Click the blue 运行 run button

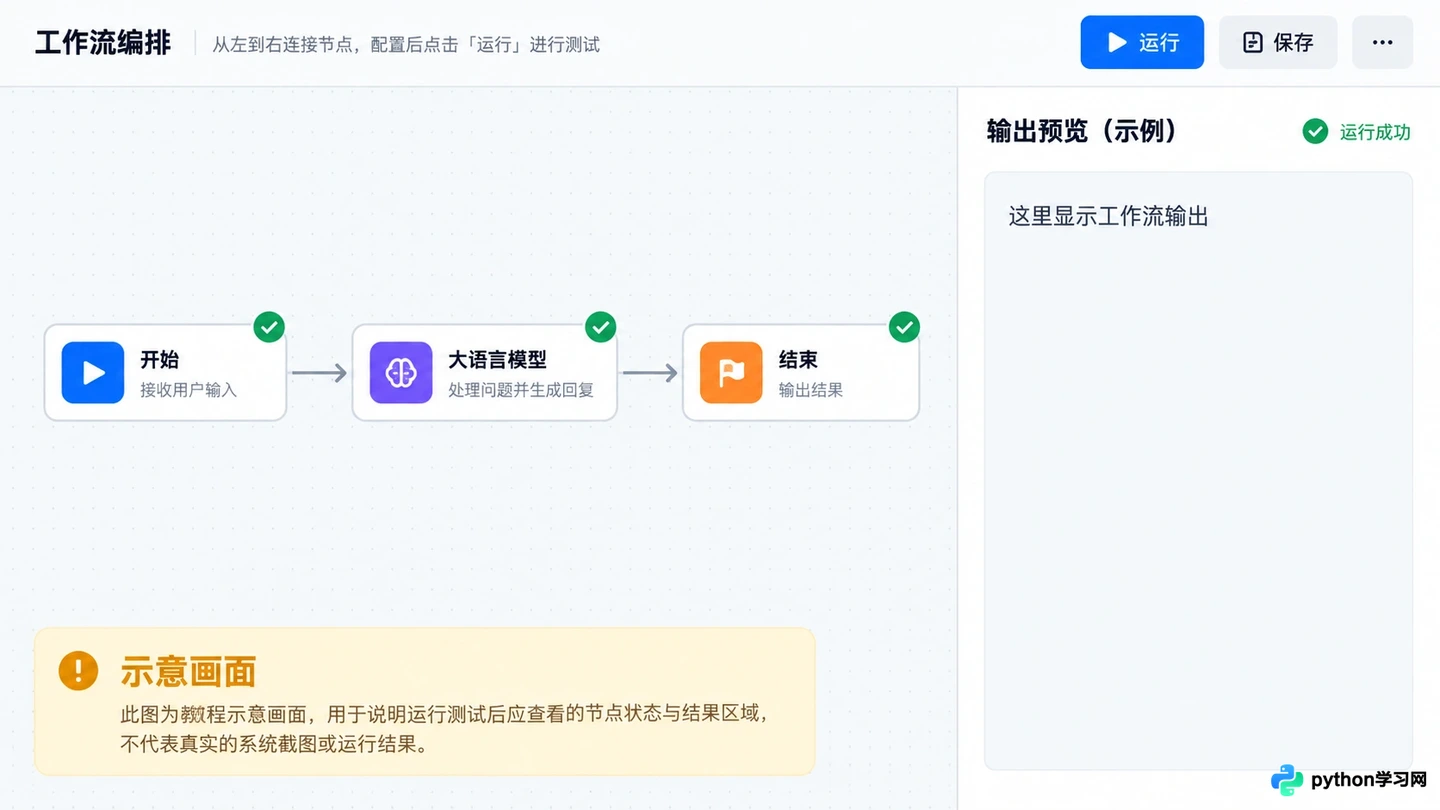click(x=1142, y=42)
